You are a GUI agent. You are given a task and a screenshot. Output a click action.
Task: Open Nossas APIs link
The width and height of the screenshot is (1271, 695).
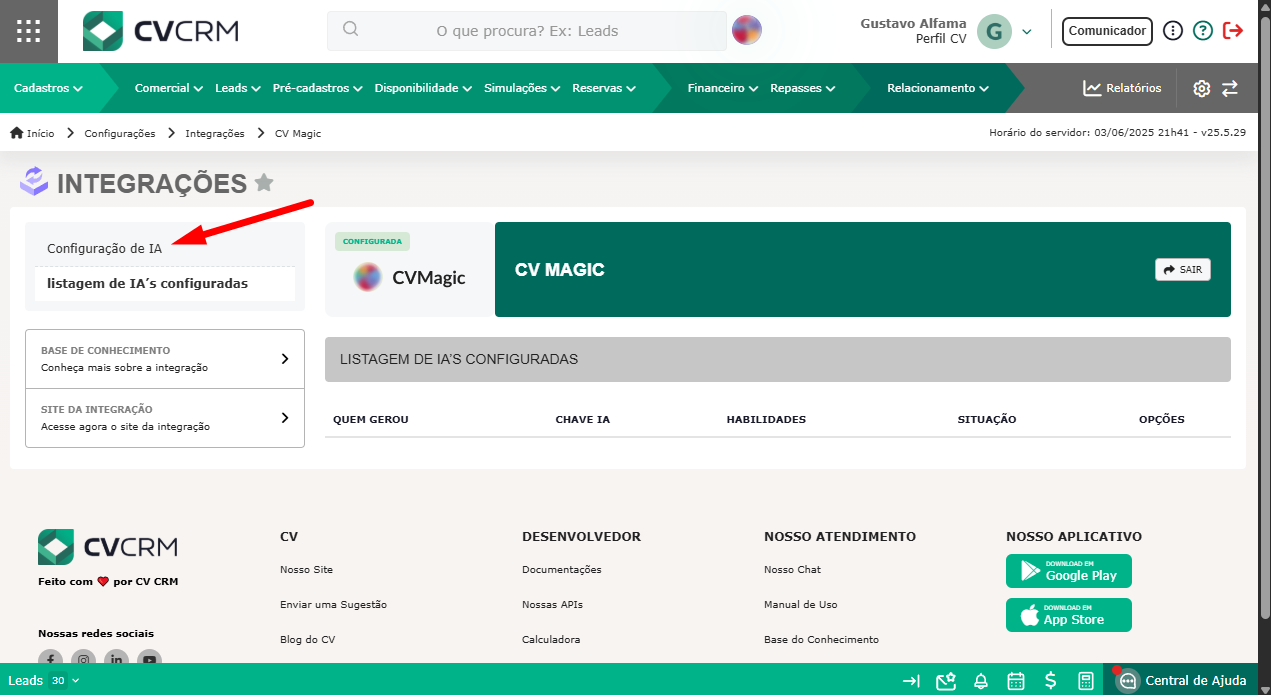(x=552, y=604)
